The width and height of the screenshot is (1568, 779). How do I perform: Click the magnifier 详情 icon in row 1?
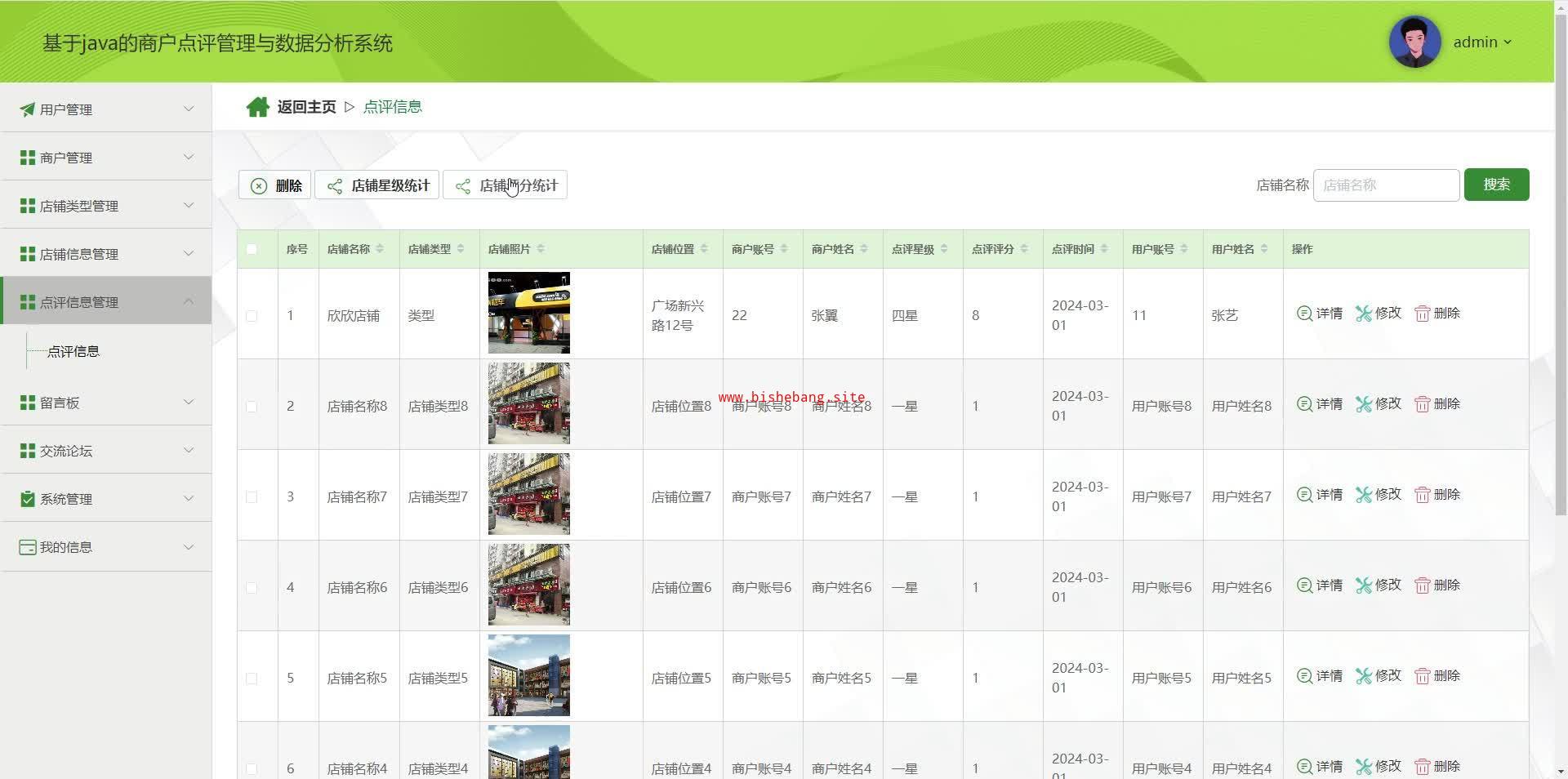click(1304, 314)
